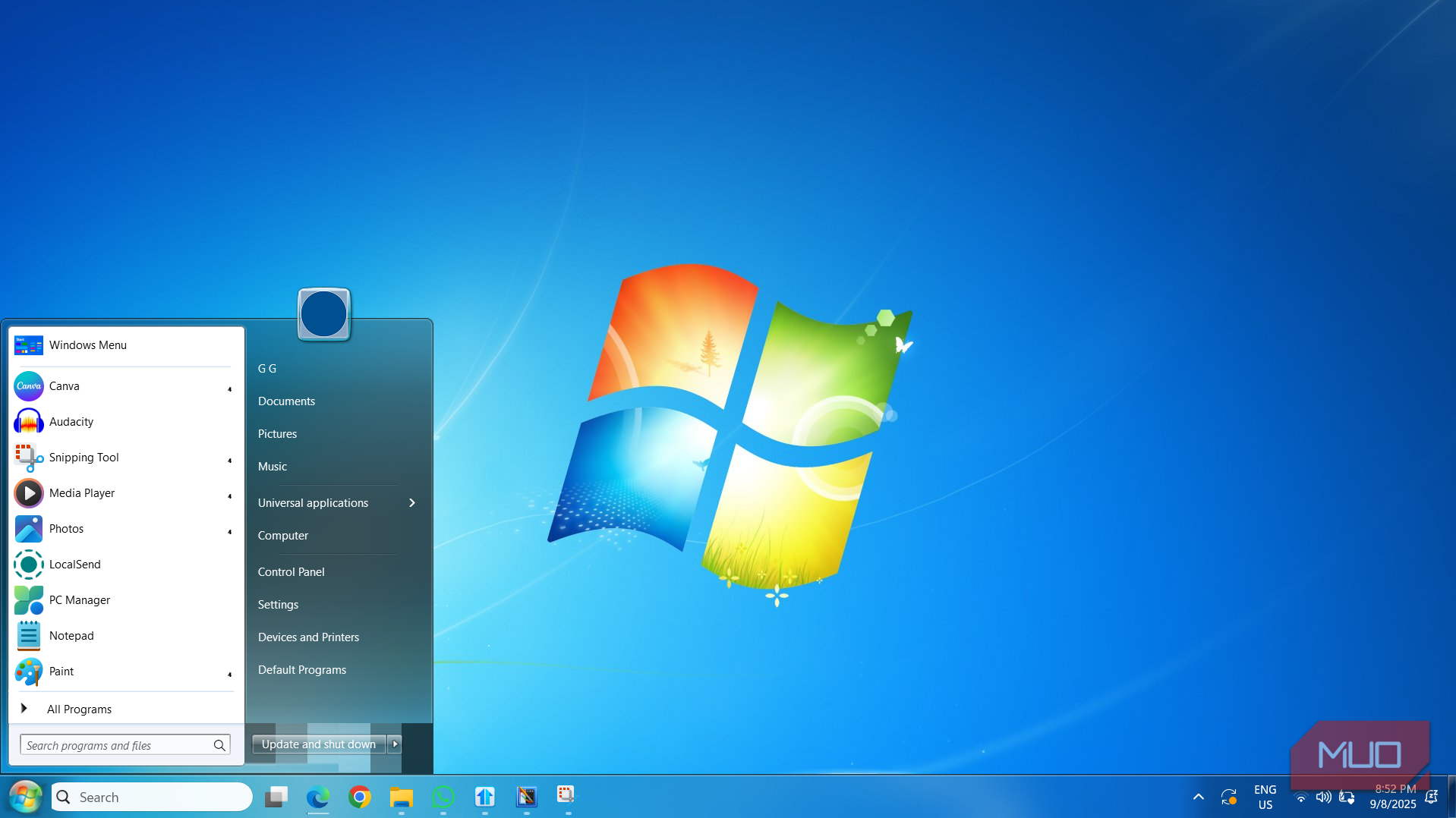This screenshot has width=1456, height=818.
Task: Launch Audacity
Action: point(72,421)
